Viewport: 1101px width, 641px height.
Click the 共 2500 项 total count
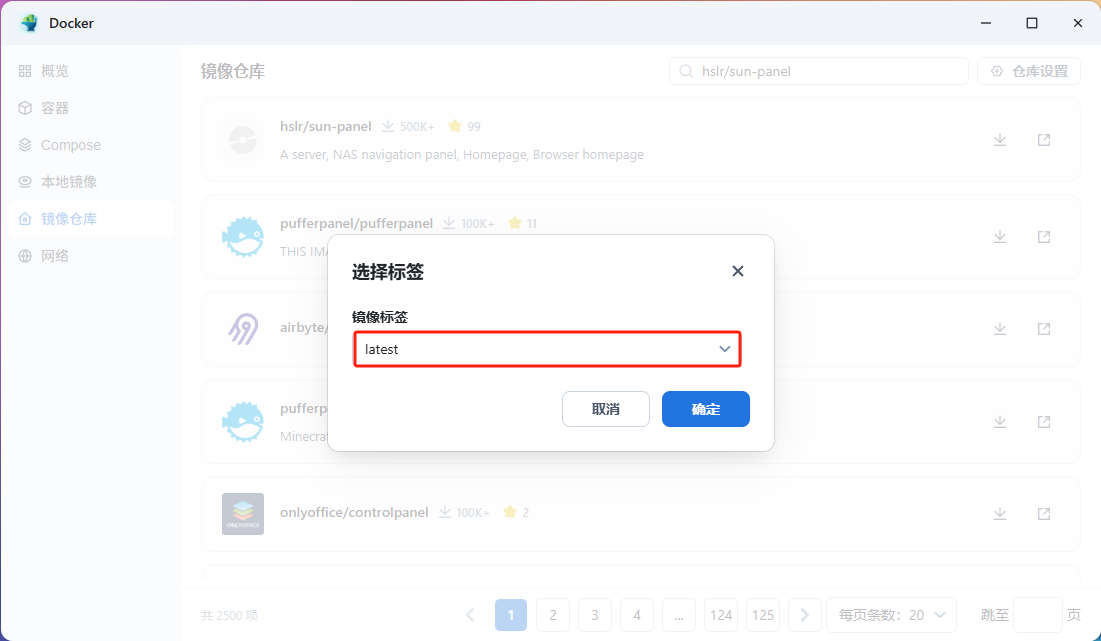[x=230, y=615]
